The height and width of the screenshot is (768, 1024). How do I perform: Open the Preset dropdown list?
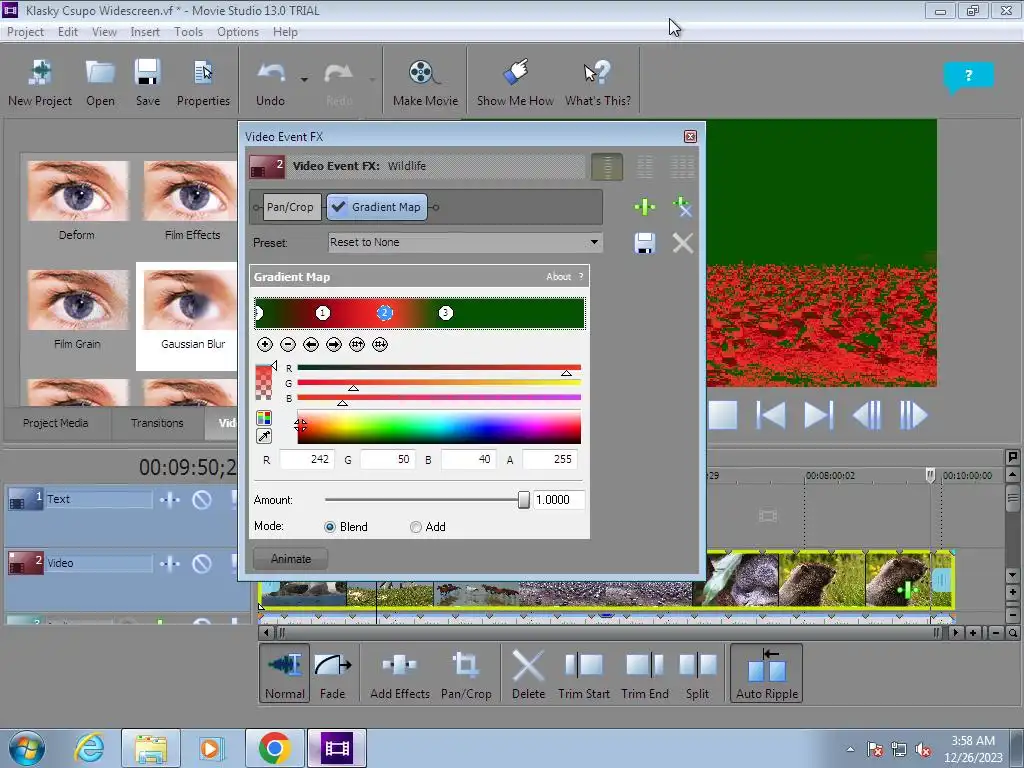click(x=594, y=242)
